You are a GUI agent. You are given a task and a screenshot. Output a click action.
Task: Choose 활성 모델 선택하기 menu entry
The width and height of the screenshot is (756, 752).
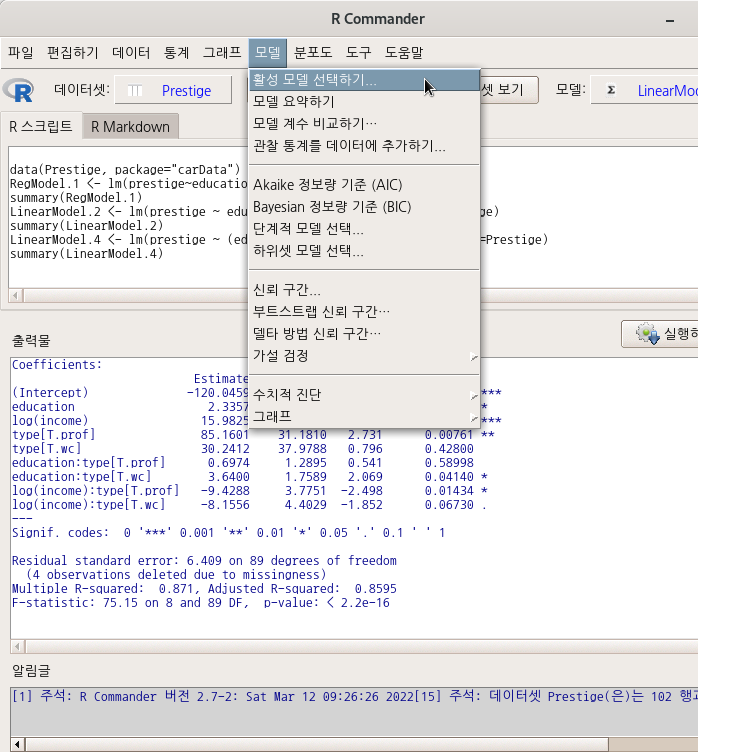(x=364, y=80)
